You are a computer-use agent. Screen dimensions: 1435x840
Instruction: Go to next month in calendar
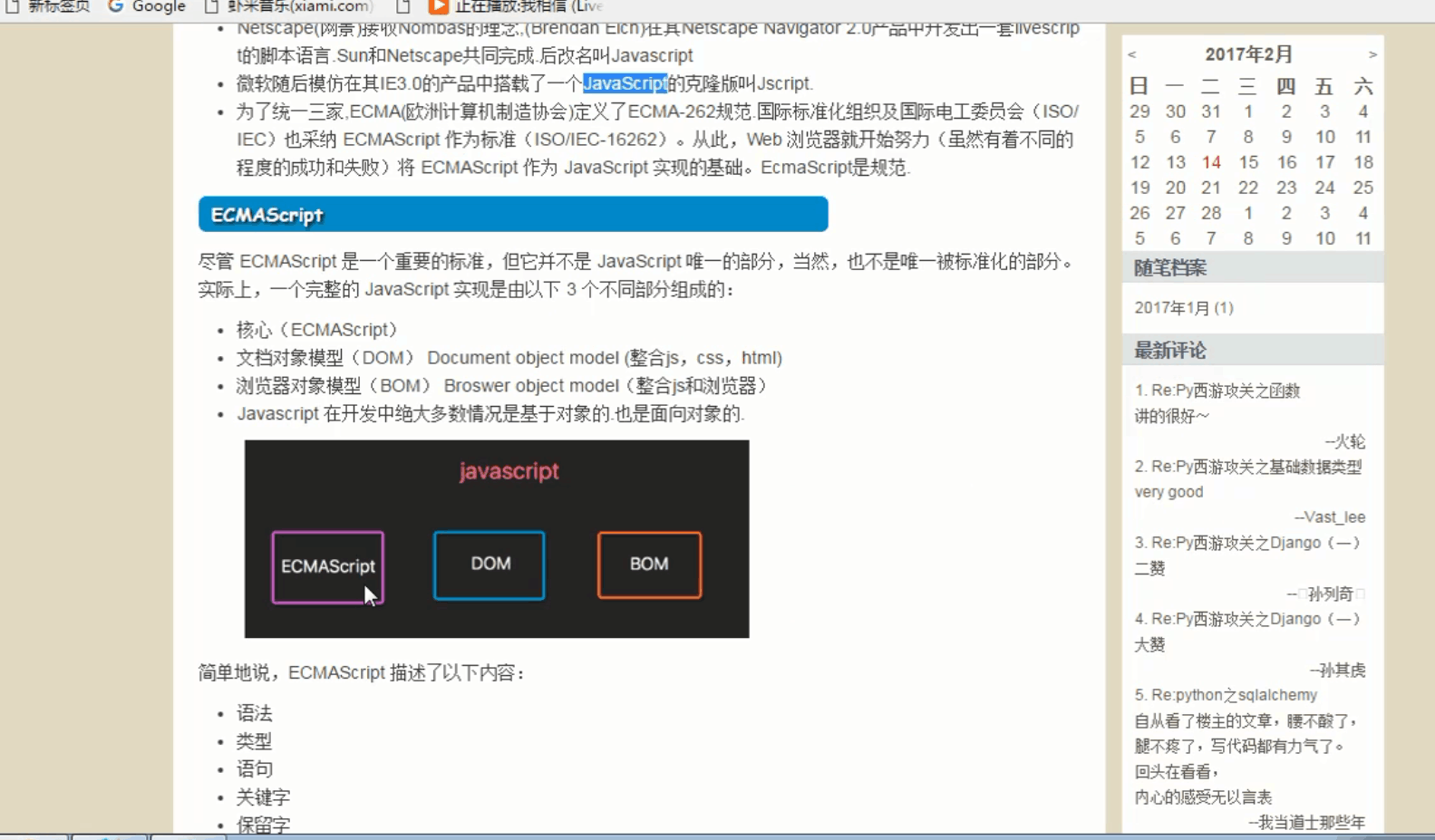[1372, 55]
